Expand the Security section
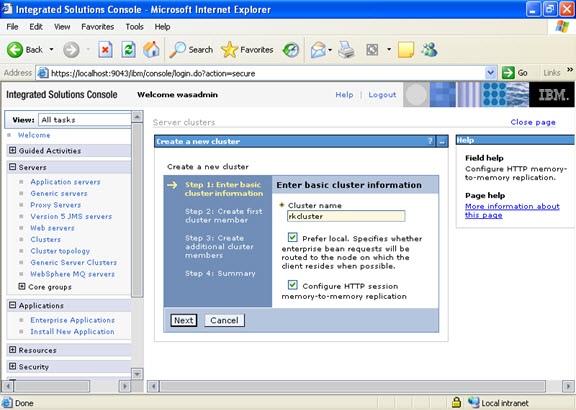576x410 pixels. (12, 366)
